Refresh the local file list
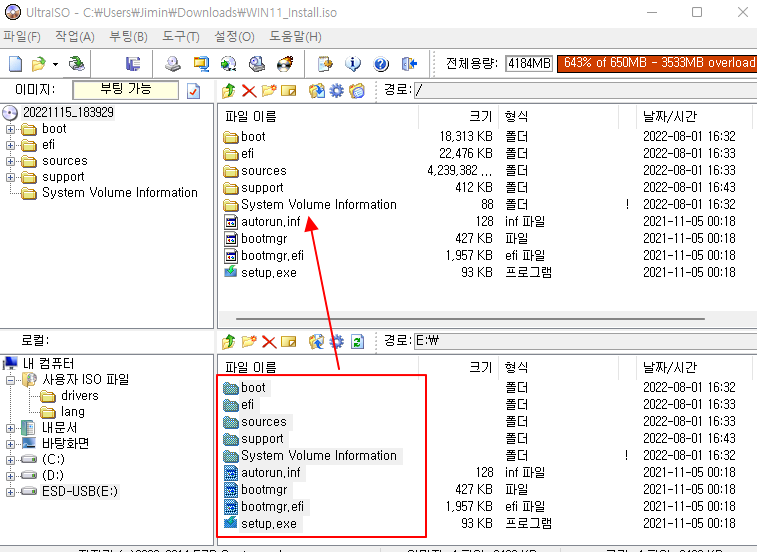The width and height of the screenshot is (757, 552). point(357,341)
